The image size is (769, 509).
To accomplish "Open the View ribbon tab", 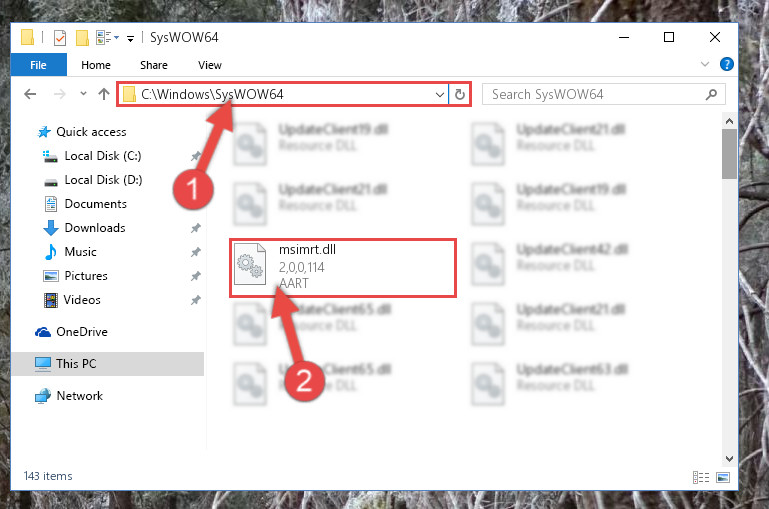I will [209, 65].
